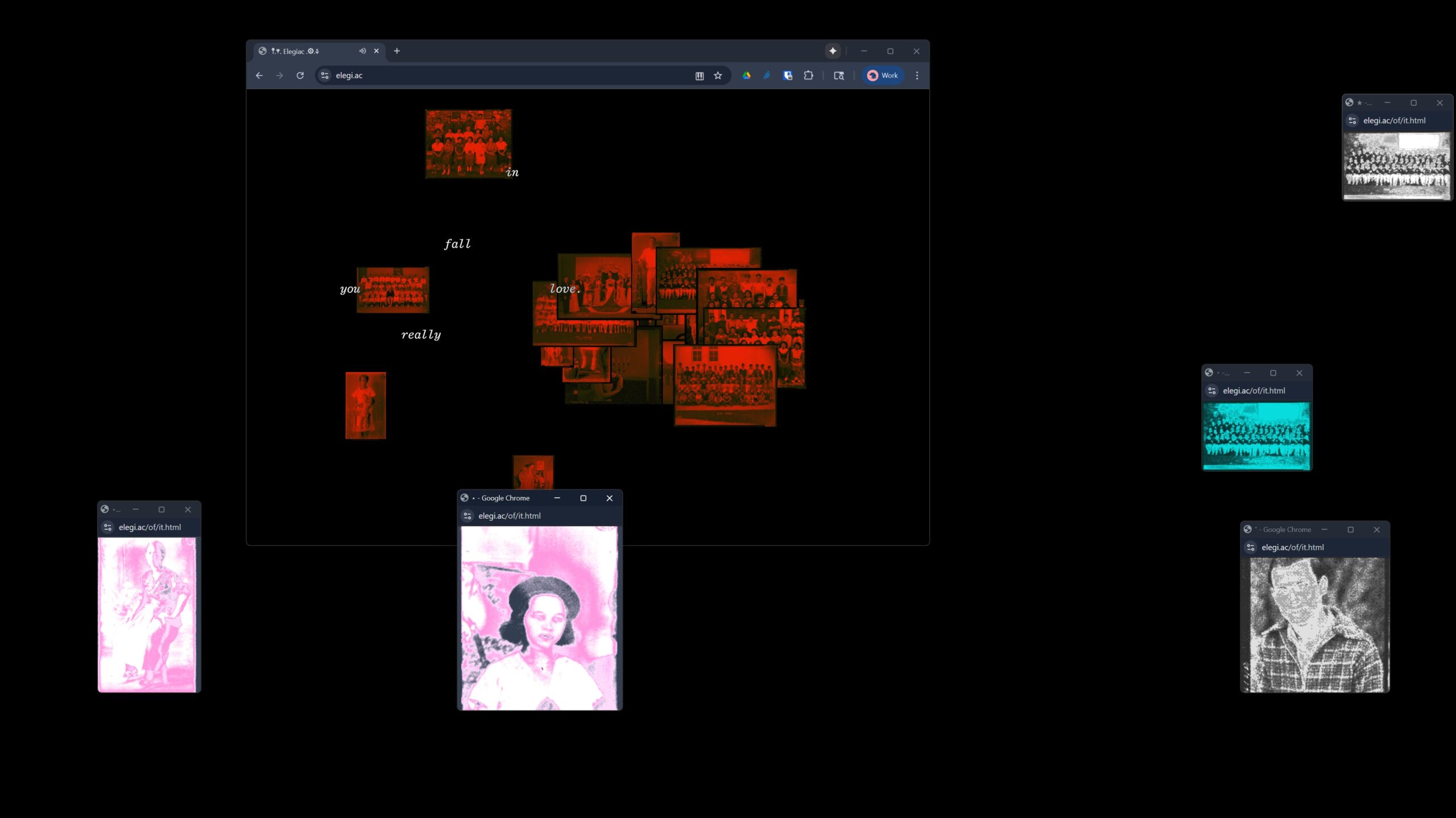
Task: Mute the Elegiac tab audio
Action: [362, 51]
